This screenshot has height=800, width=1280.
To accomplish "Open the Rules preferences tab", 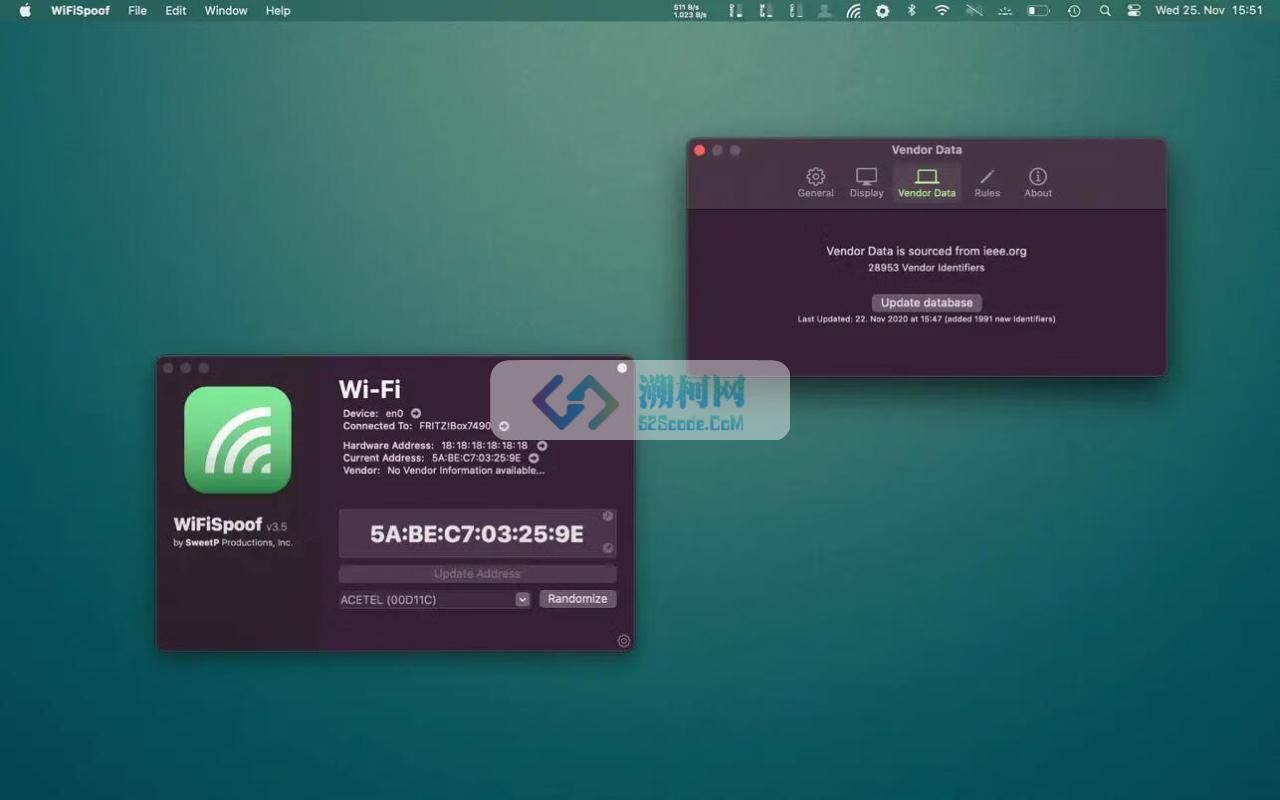I will pos(987,183).
